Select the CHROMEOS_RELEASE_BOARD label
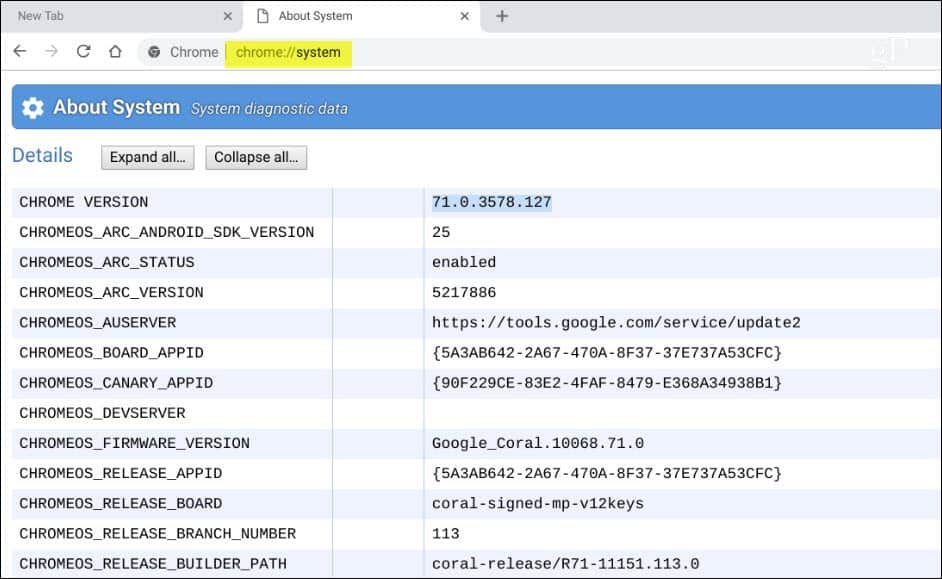The image size is (942, 579). point(121,503)
